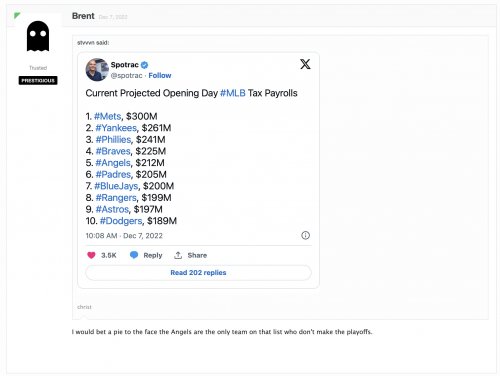Click the share upload icon
The width and height of the screenshot is (500, 376).
pos(178,255)
